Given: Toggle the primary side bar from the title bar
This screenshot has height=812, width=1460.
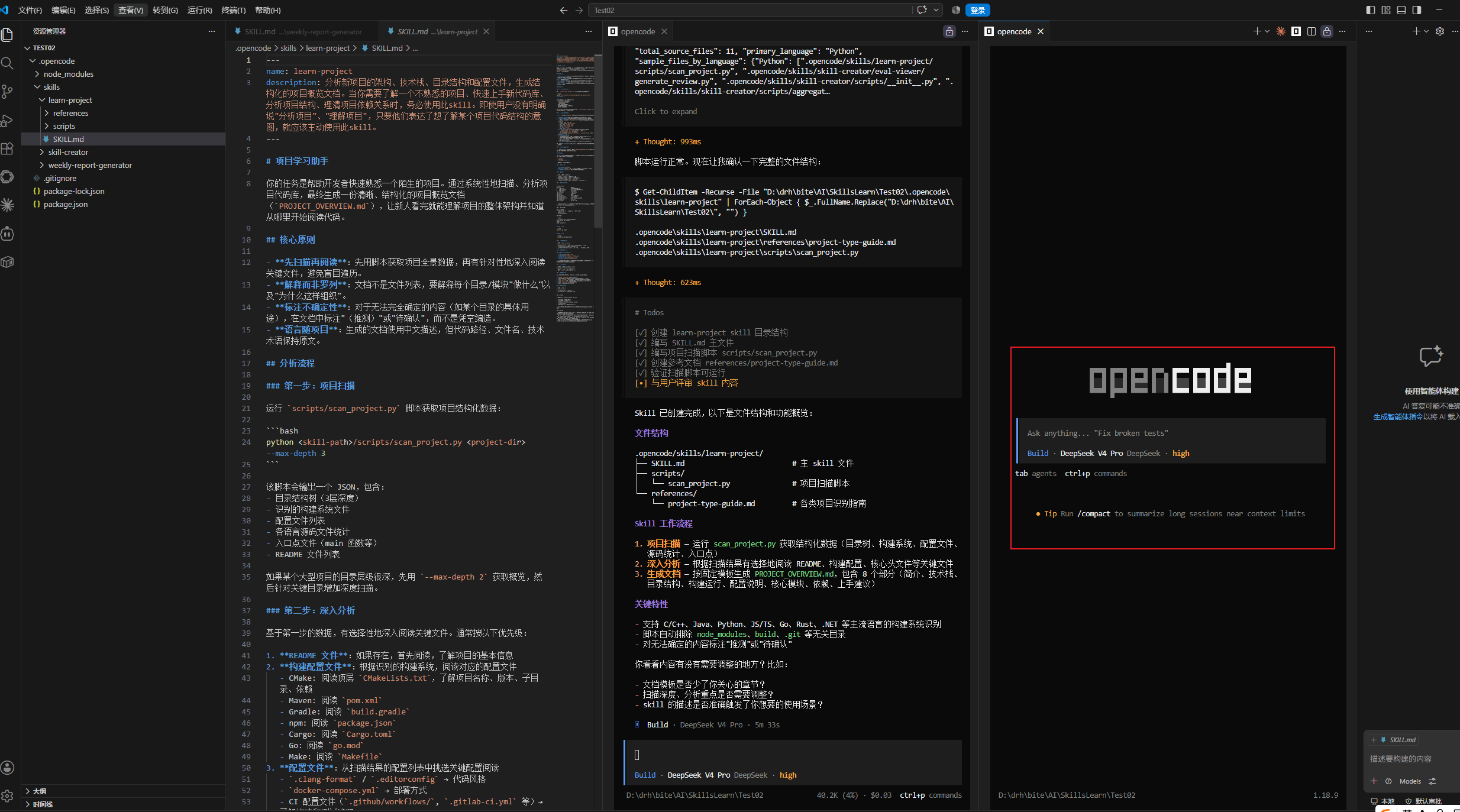Looking at the screenshot, I should pos(1371,10).
